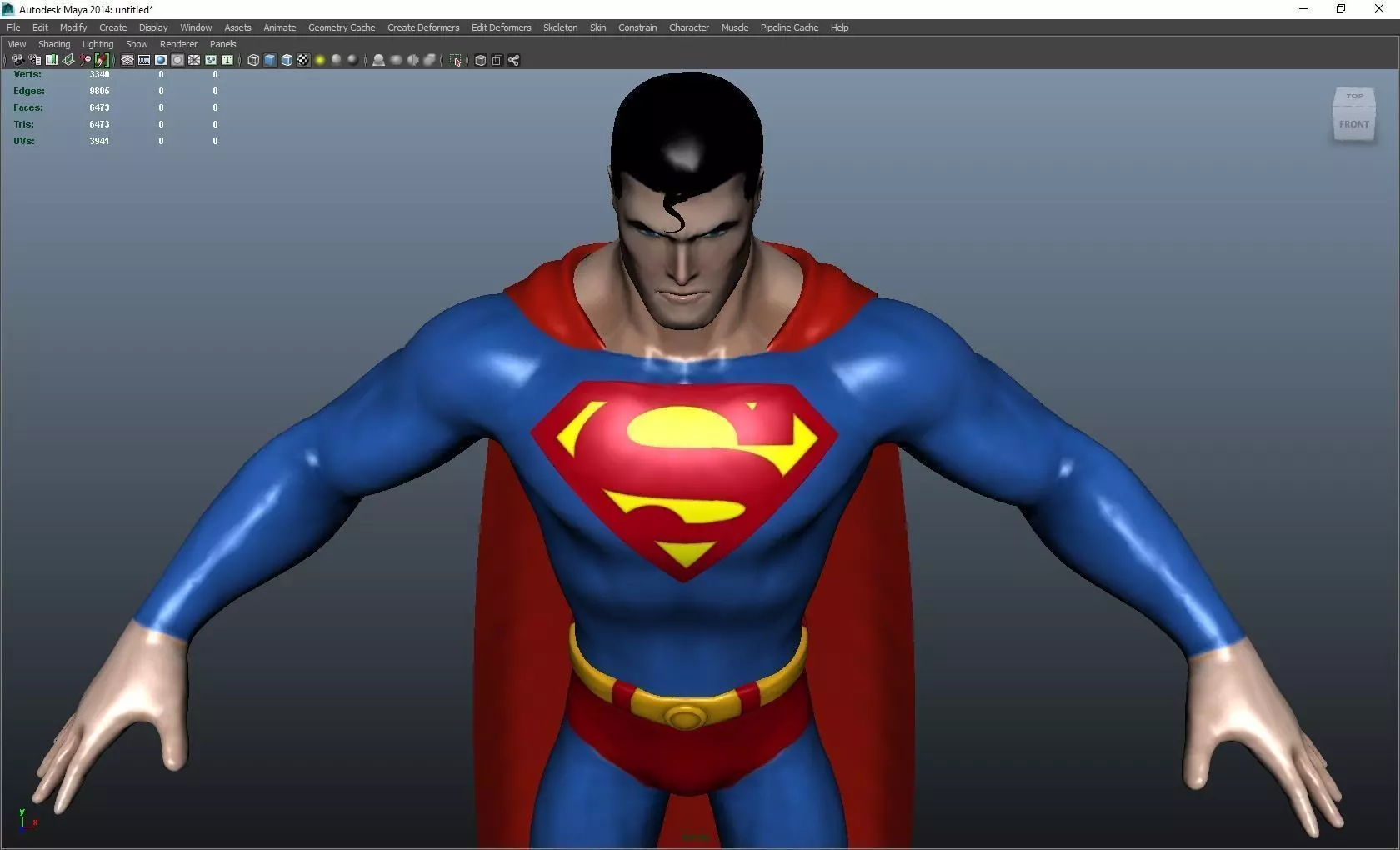This screenshot has width=1400, height=850.
Task: Toggle the Resolution Gate display
Action: click(161, 60)
